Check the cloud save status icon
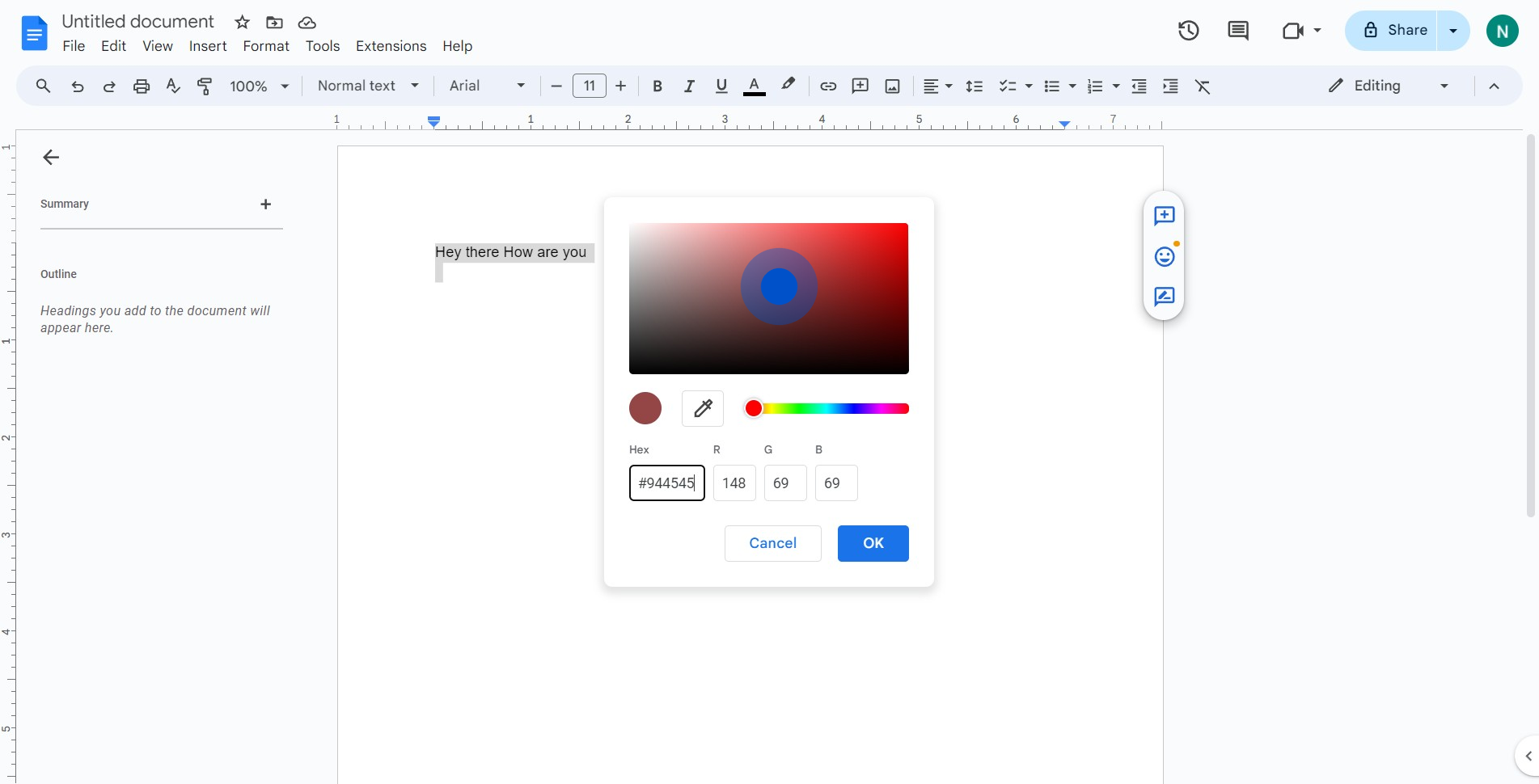 coord(307,23)
